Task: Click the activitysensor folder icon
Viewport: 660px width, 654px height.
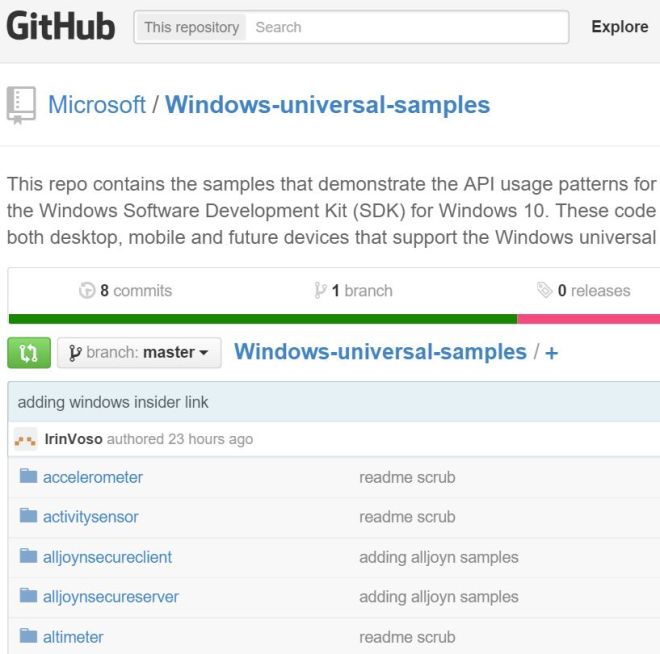Action: [x=28, y=517]
